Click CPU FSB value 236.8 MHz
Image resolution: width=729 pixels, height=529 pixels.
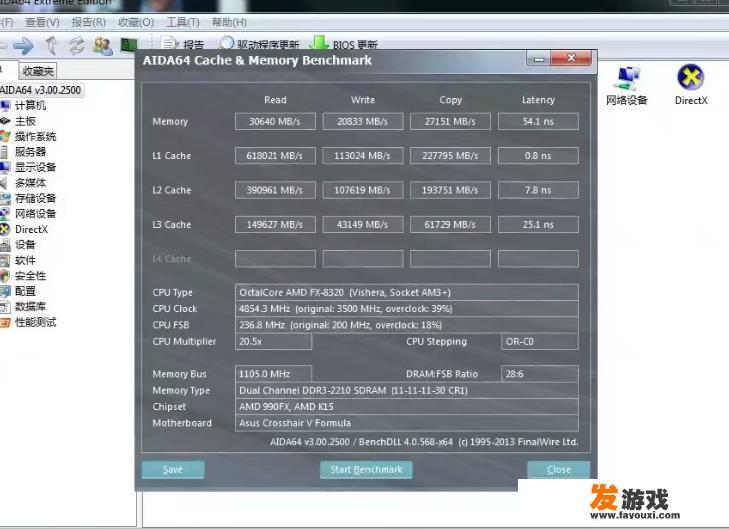(407, 325)
